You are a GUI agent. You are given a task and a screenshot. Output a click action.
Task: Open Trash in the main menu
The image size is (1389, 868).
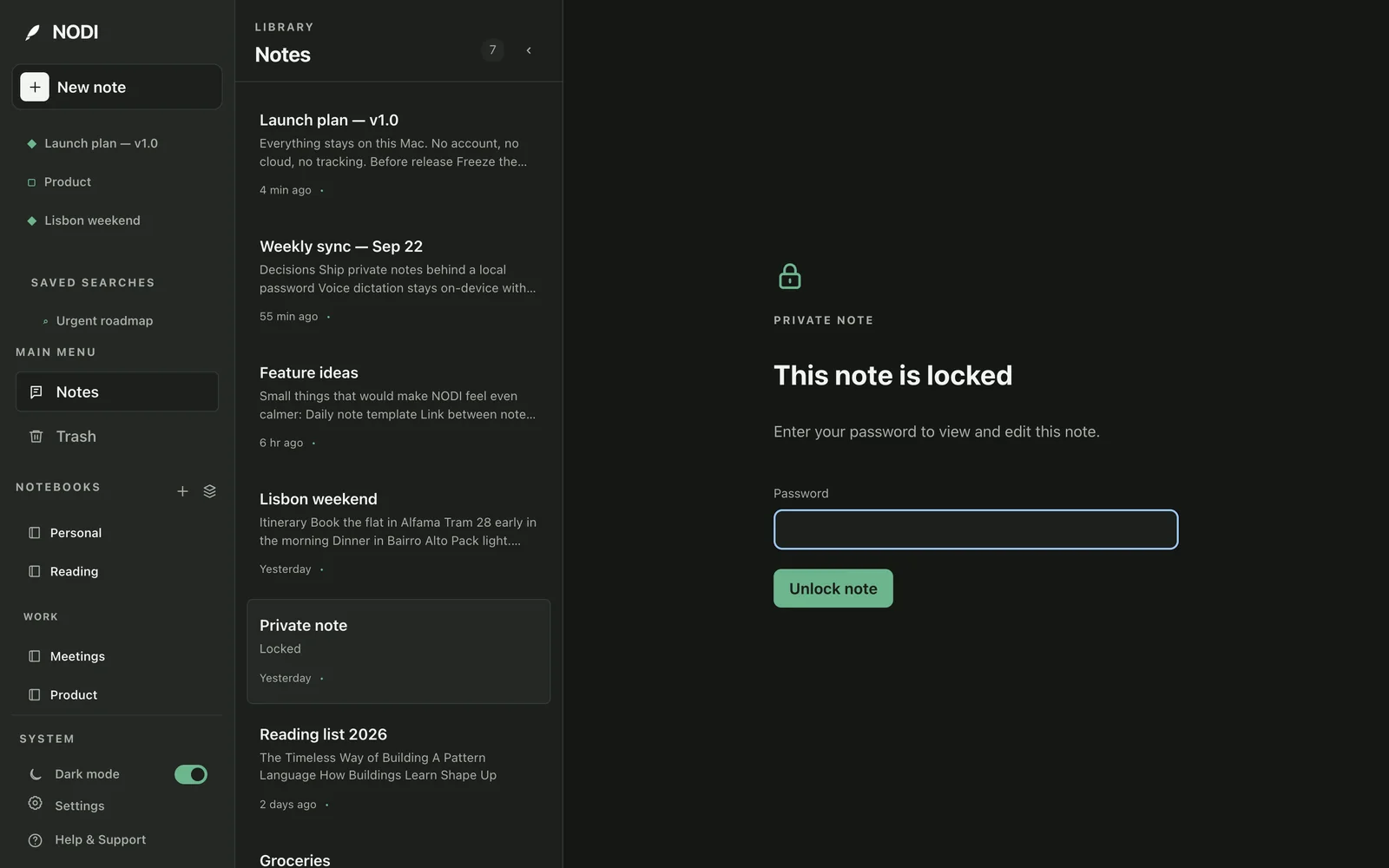(x=117, y=437)
